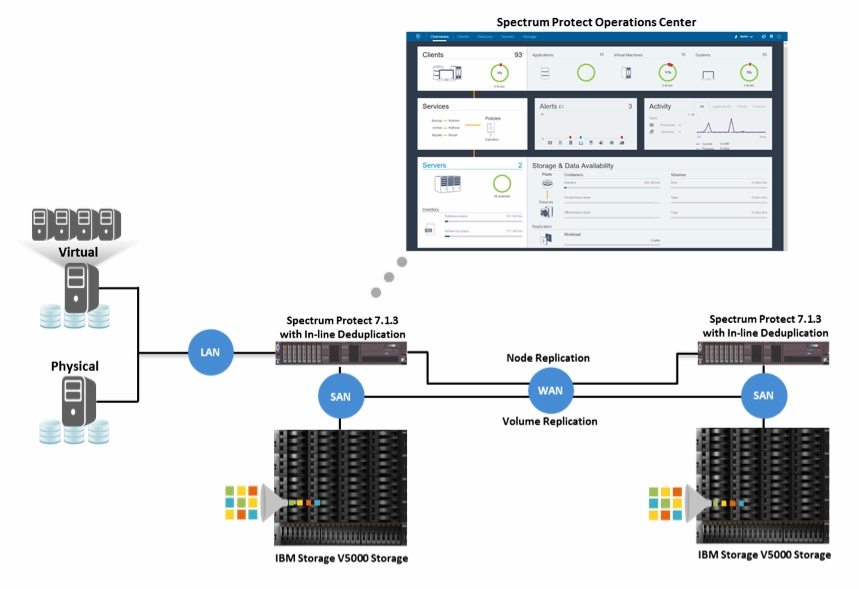This screenshot has width=859, height=589.
Task: Click the four small servers above Virtual
Action: (76, 224)
